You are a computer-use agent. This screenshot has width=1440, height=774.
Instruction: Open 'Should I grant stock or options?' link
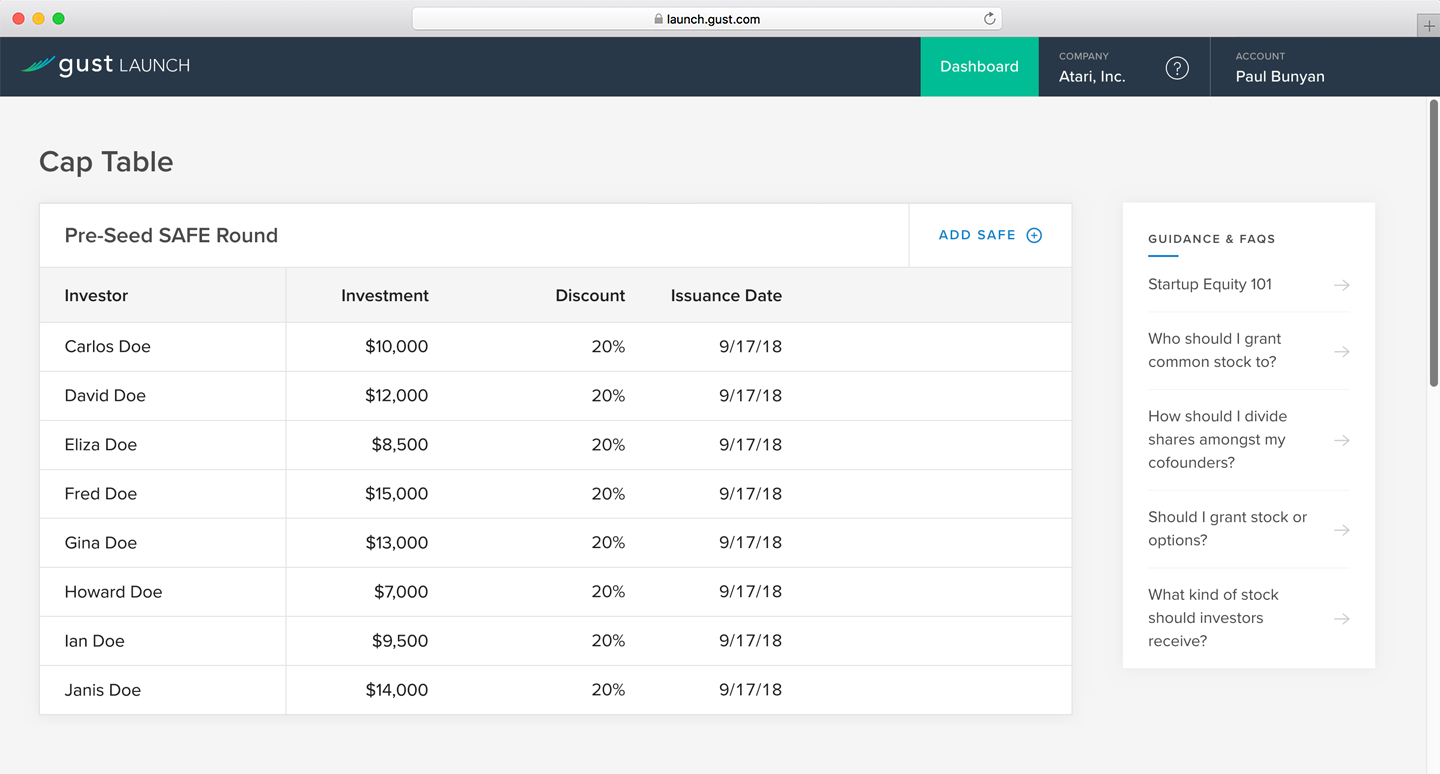tap(1227, 529)
